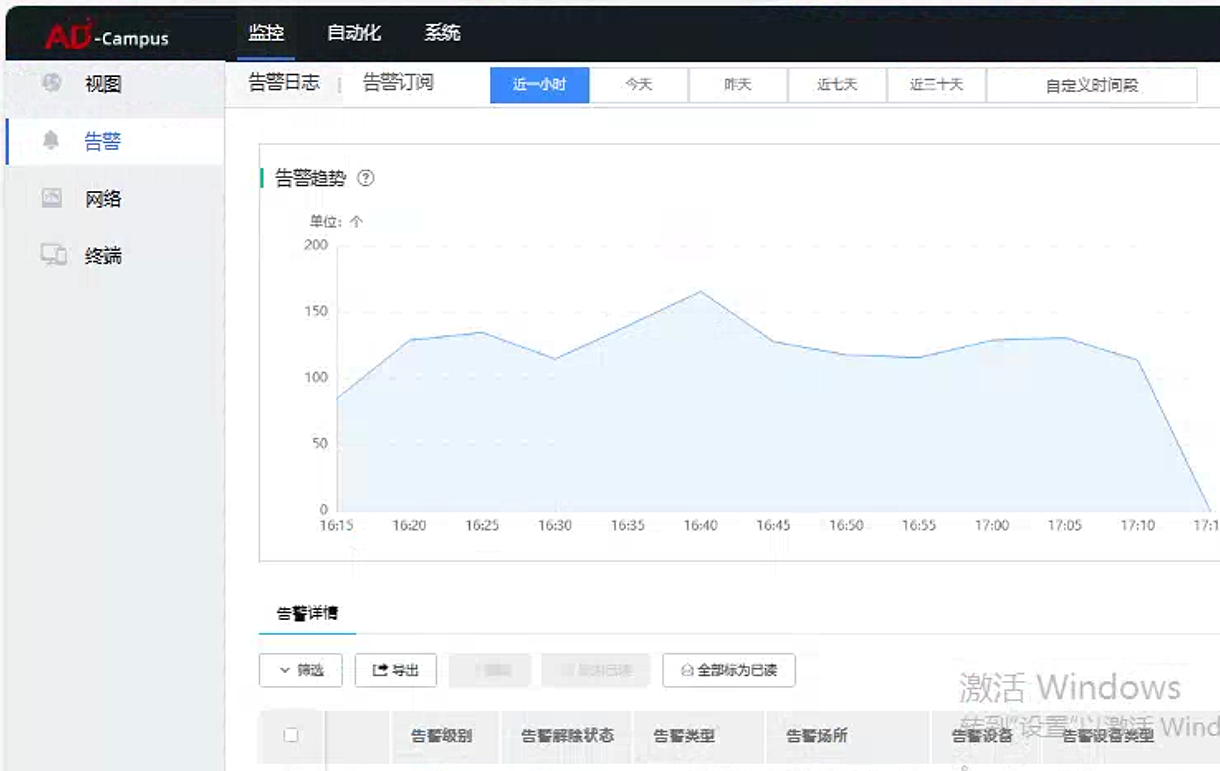Select the 告警日志 tab
1220x771 pixels.
(x=284, y=83)
